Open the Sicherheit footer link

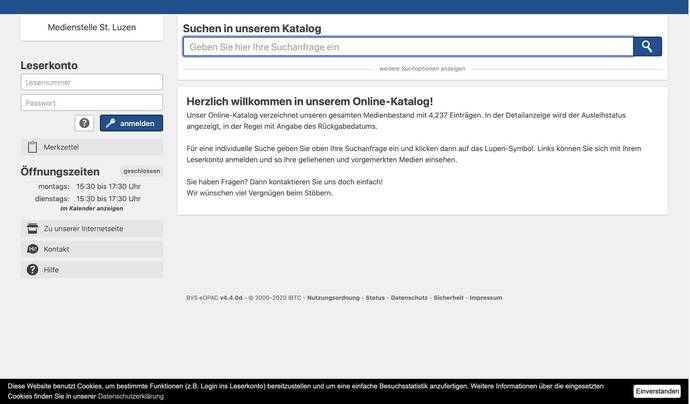448,298
